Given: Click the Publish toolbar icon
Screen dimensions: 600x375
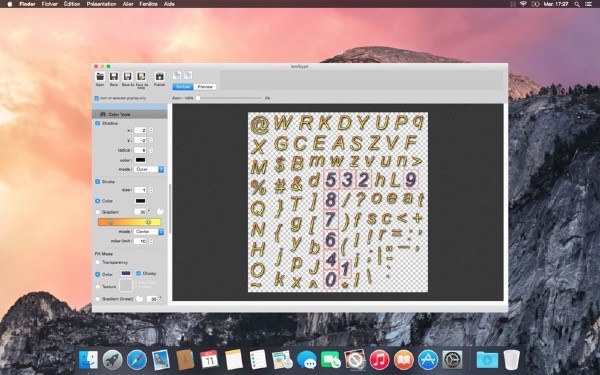Looking at the screenshot, I should [160, 77].
